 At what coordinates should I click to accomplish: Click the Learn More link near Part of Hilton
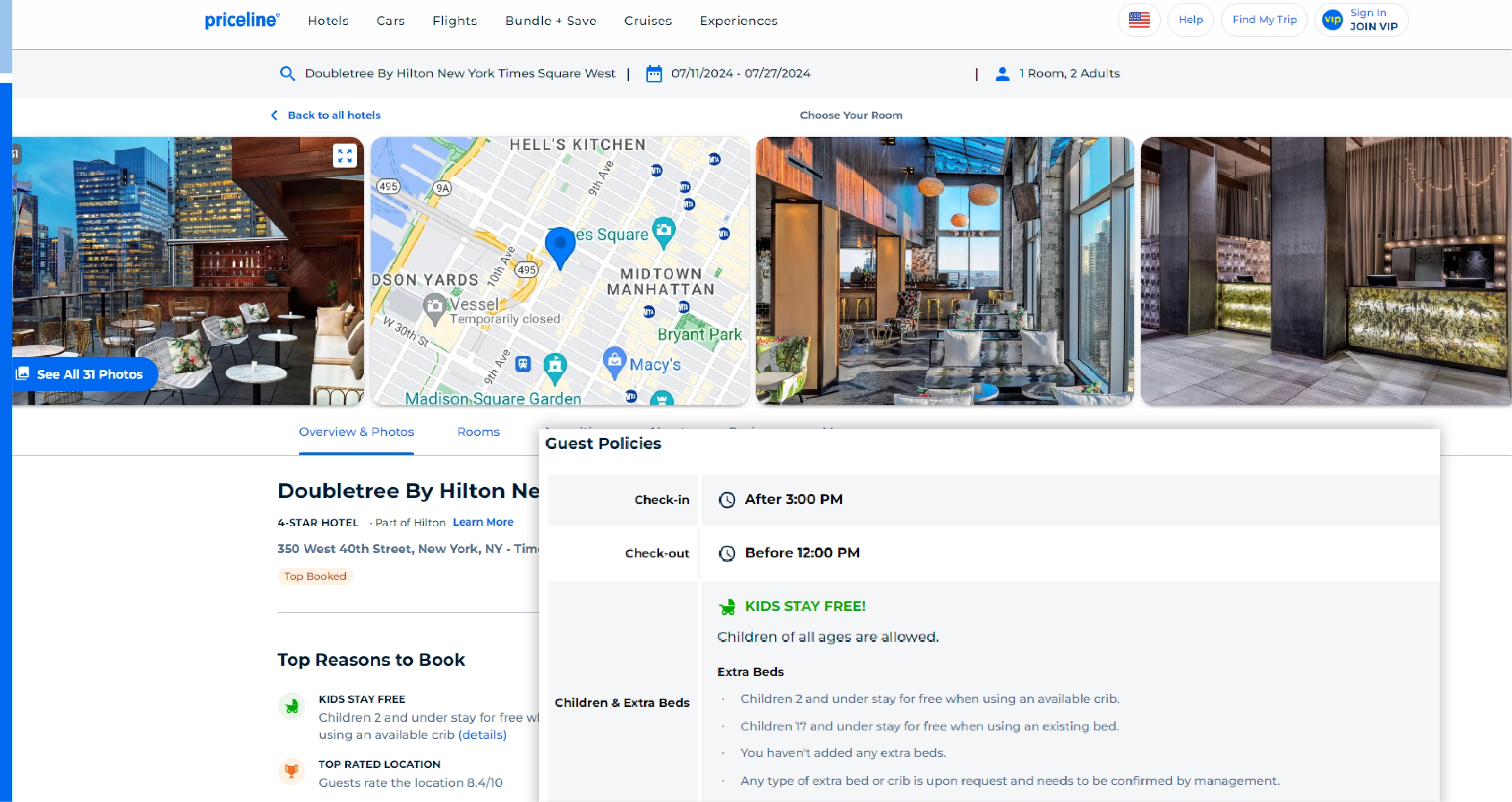(x=483, y=521)
